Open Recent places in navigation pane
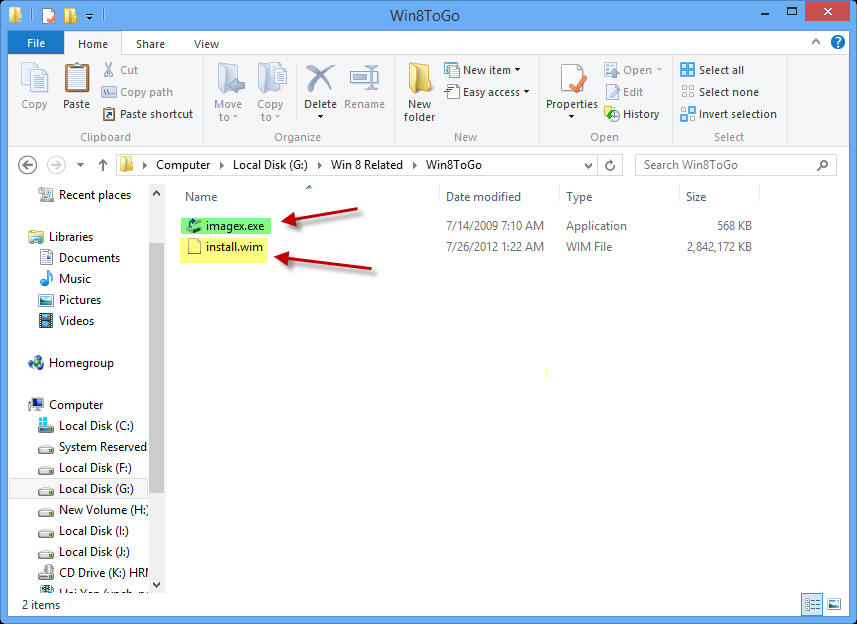857x624 pixels. (x=85, y=195)
